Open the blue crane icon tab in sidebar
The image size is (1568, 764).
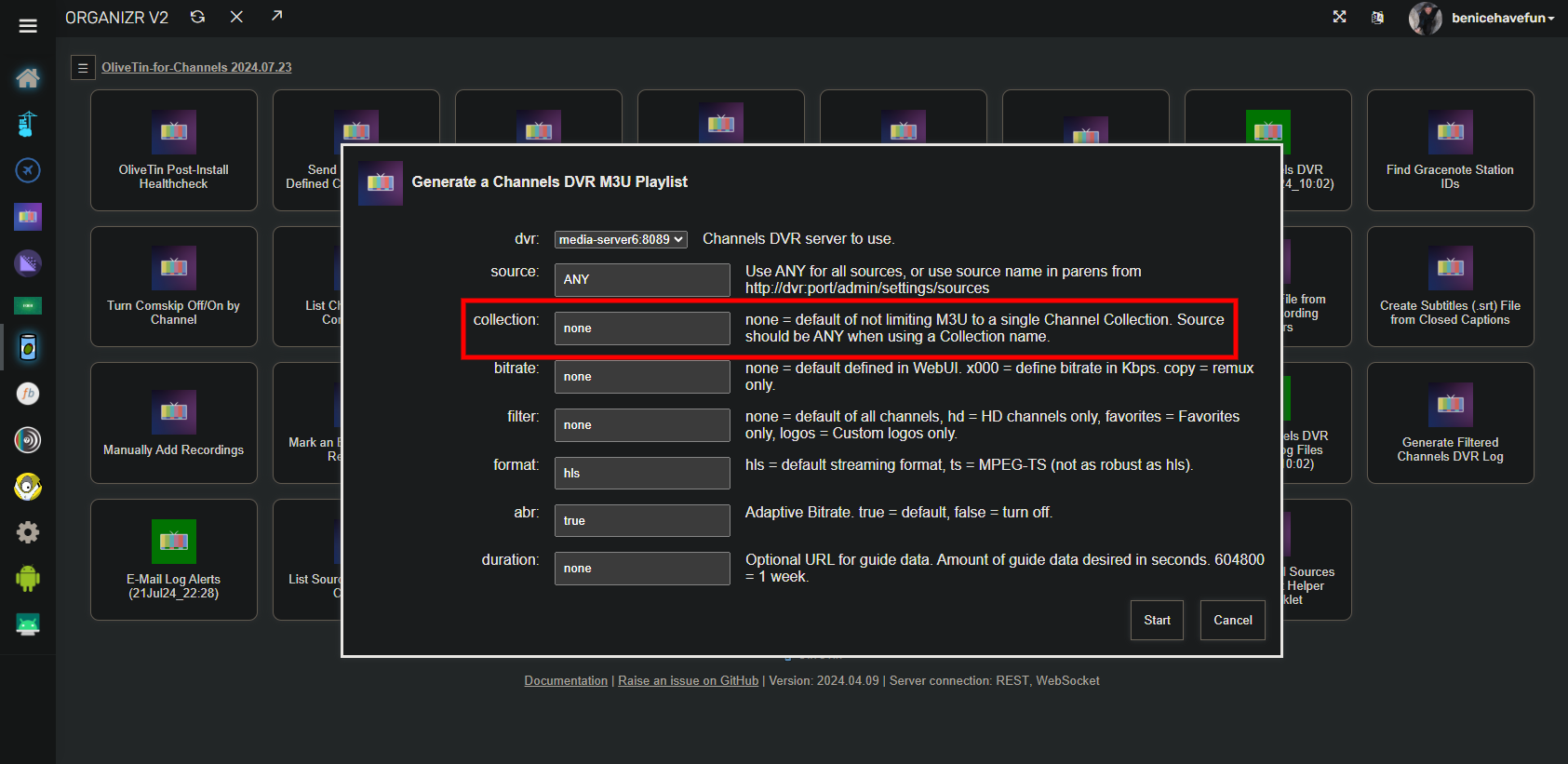tap(28, 124)
